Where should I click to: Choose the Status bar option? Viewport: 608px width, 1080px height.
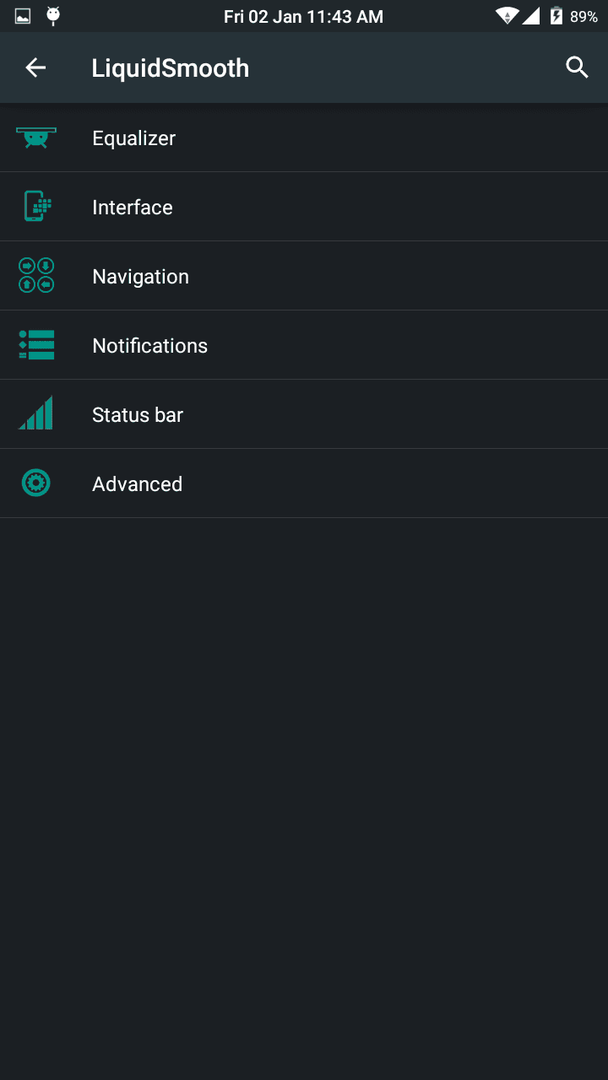pyautogui.click(x=304, y=414)
